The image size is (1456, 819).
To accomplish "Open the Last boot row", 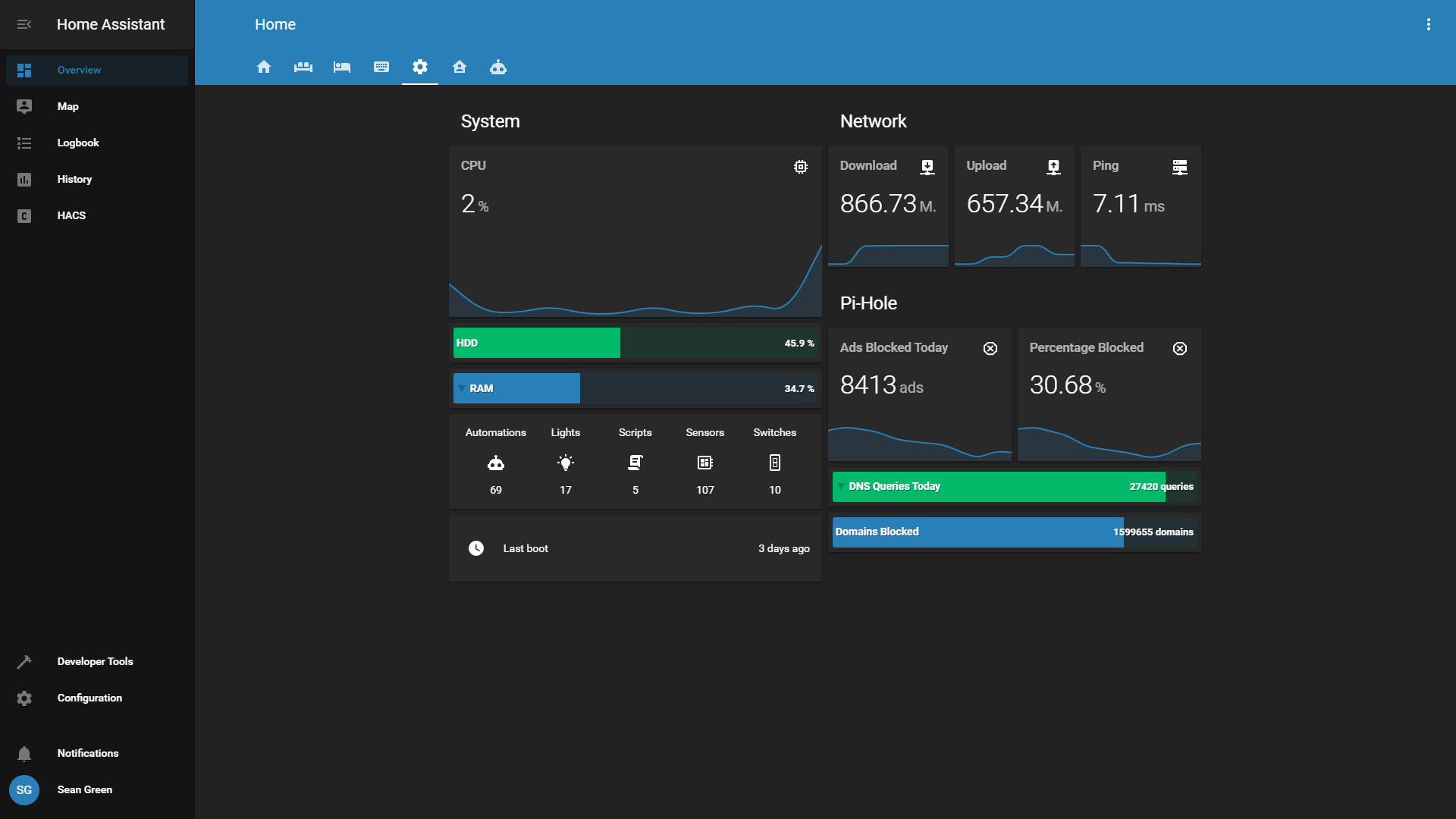I will tap(635, 548).
